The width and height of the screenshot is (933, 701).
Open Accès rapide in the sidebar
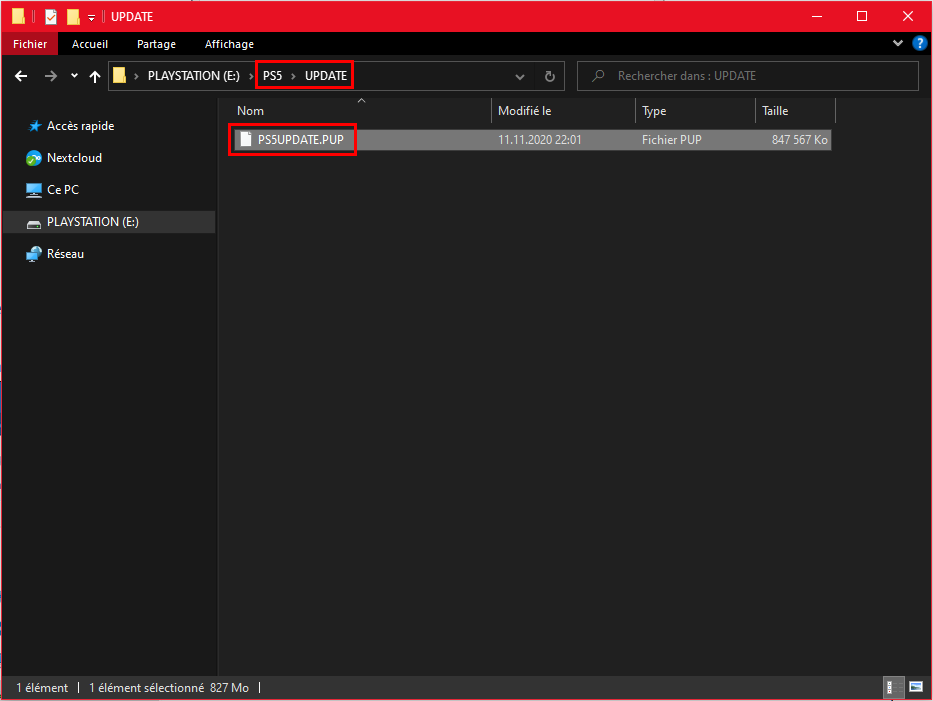(72, 126)
